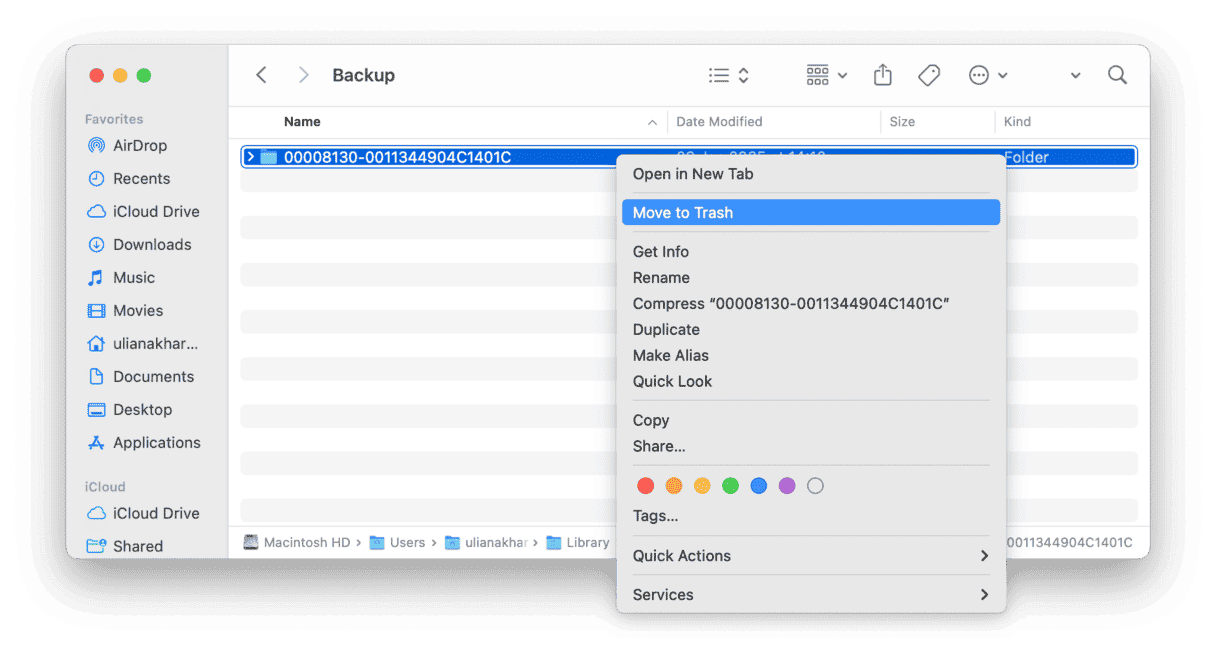The image size is (1216, 646).
Task: Click Get Info in the context menu
Action: coord(661,251)
